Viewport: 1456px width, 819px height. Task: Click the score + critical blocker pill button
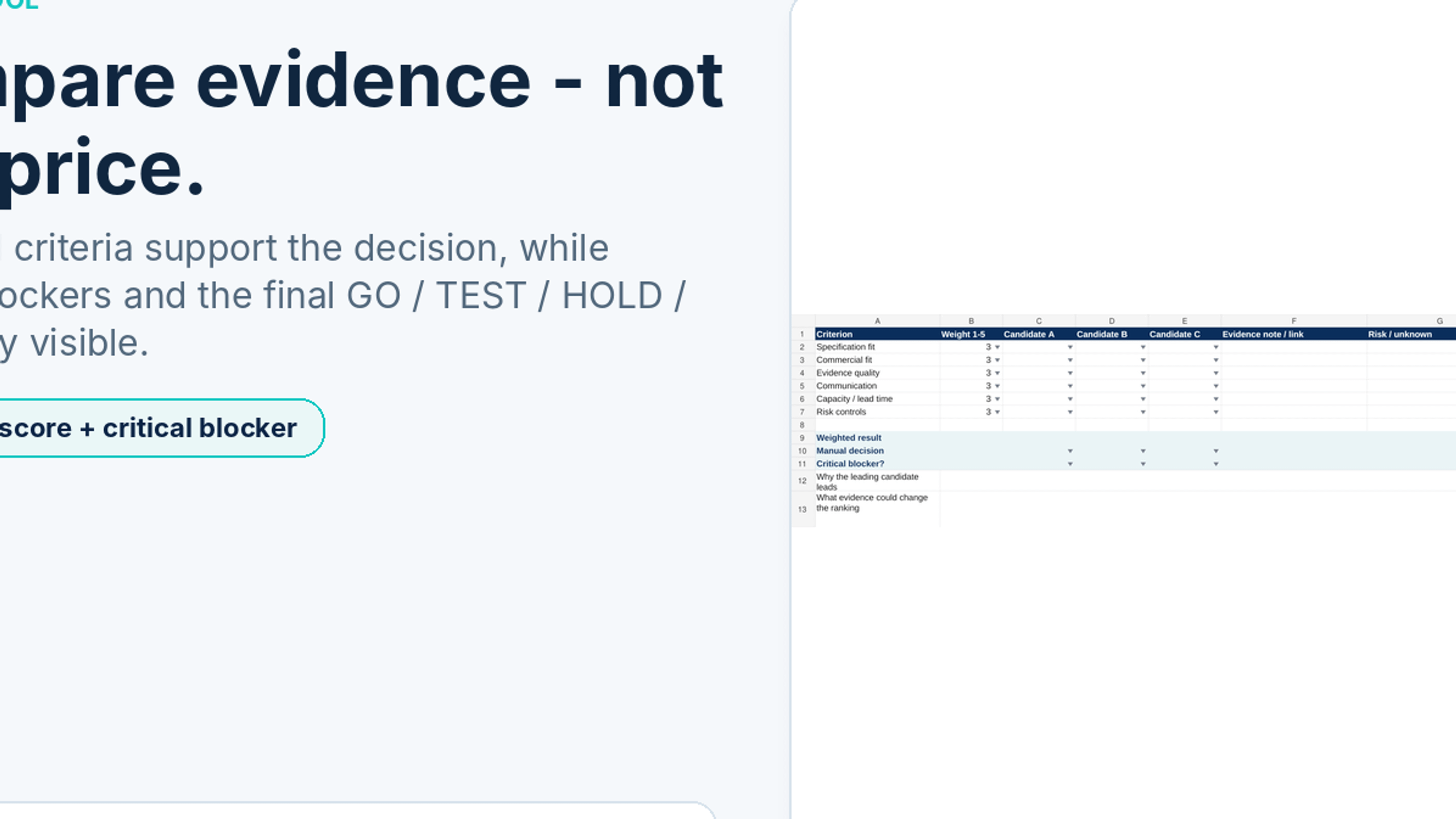pyautogui.click(x=148, y=428)
